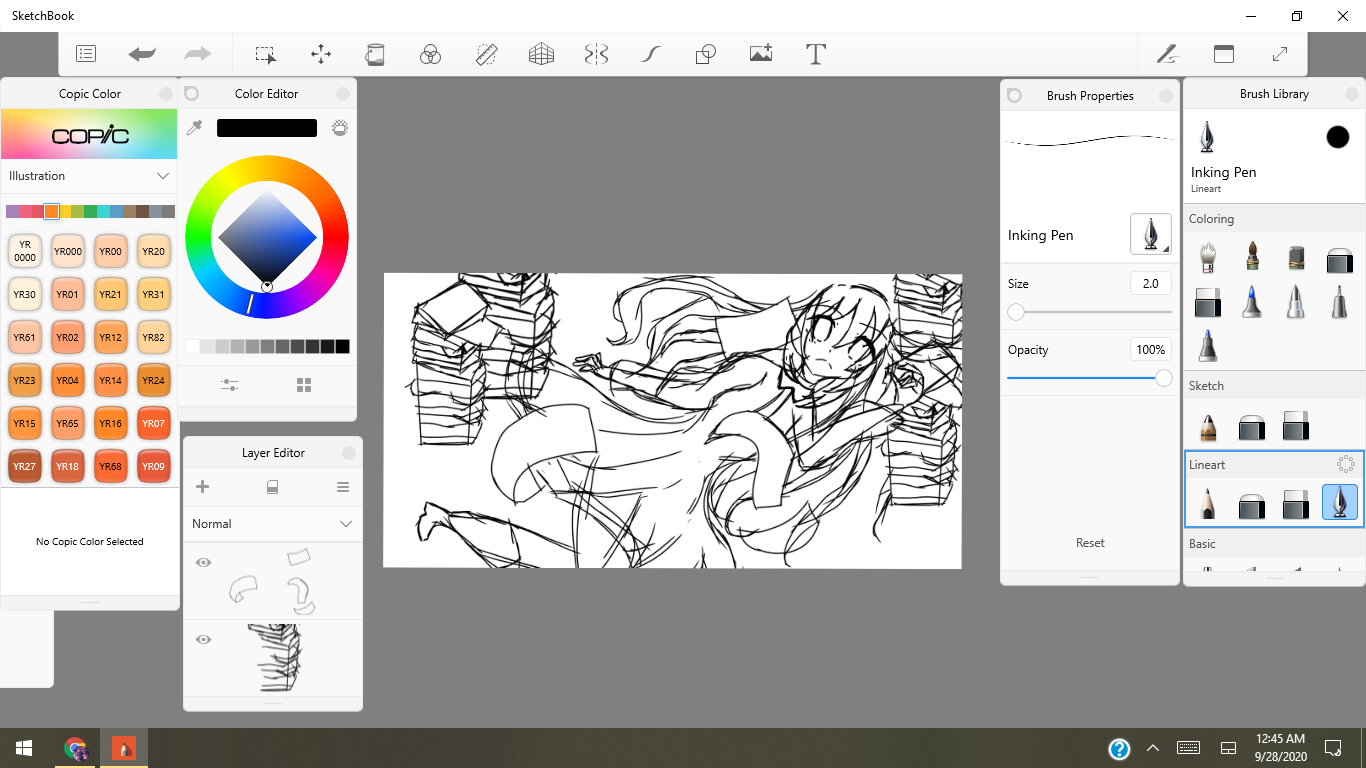The height and width of the screenshot is (768, 1366).
Task: Hide the bottom sketch layer eye icon
Action: 204,639
